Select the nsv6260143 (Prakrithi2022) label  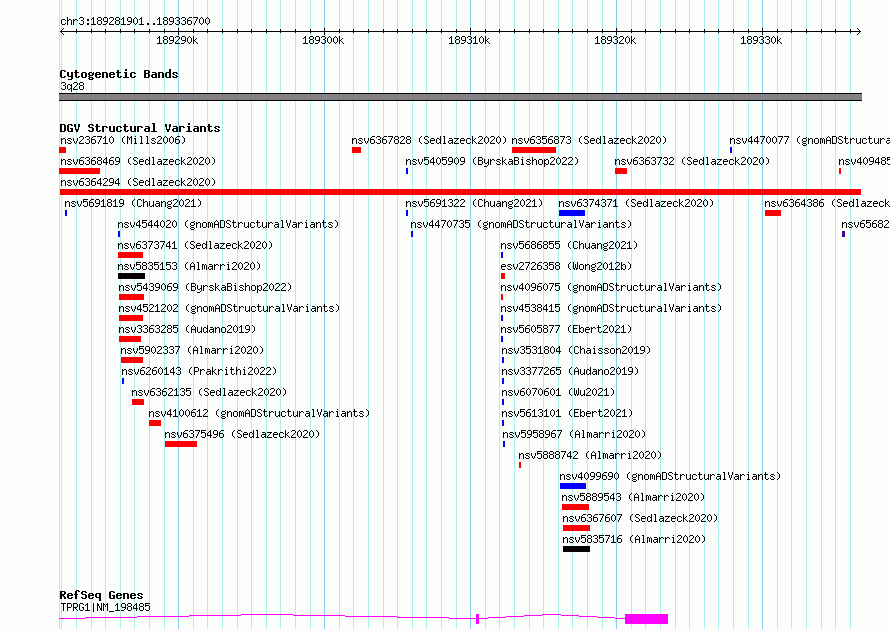tap(199, 371)
